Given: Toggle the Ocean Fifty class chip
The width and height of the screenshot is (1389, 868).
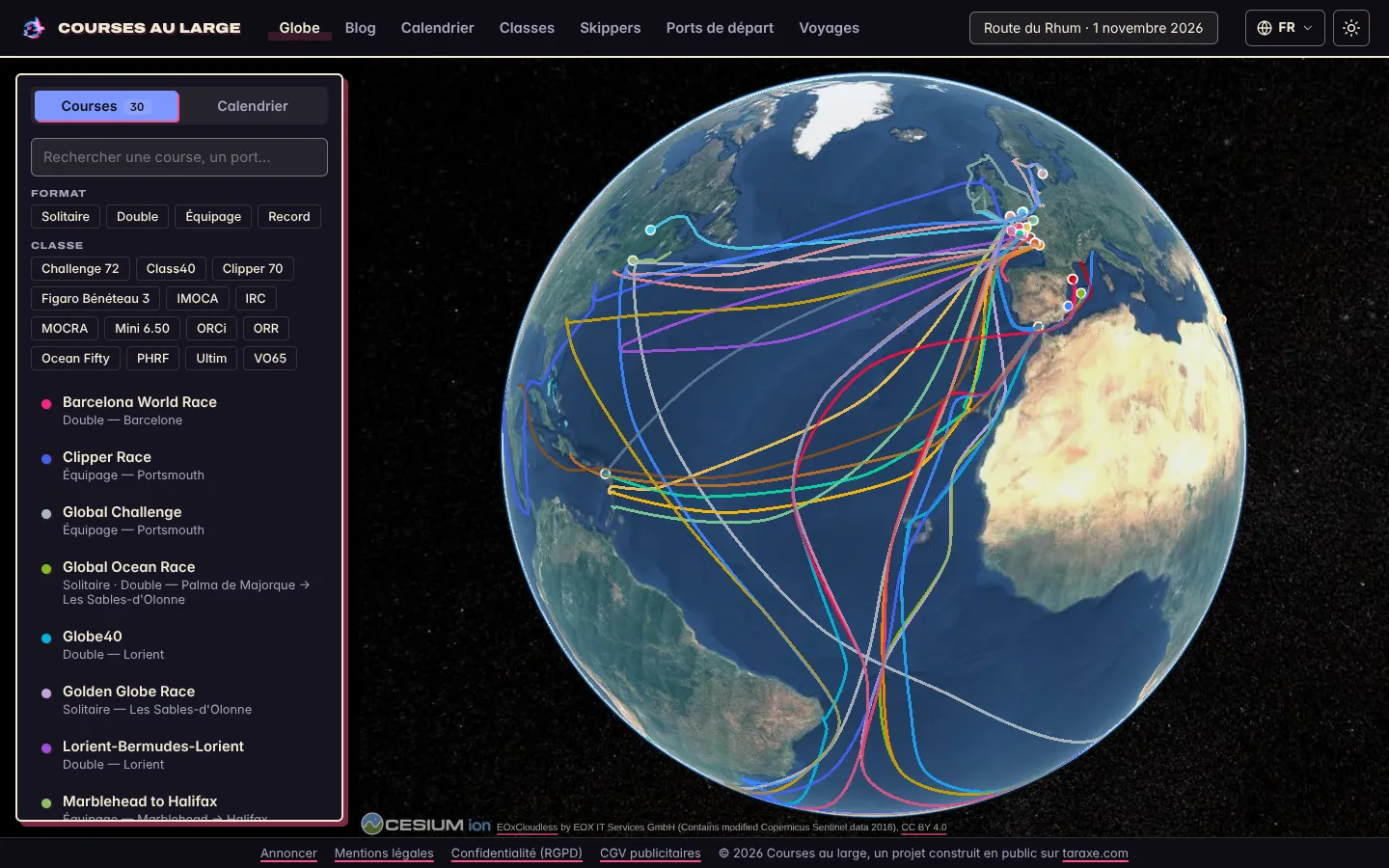Looking at the screenshot, I should coord(75,359).
